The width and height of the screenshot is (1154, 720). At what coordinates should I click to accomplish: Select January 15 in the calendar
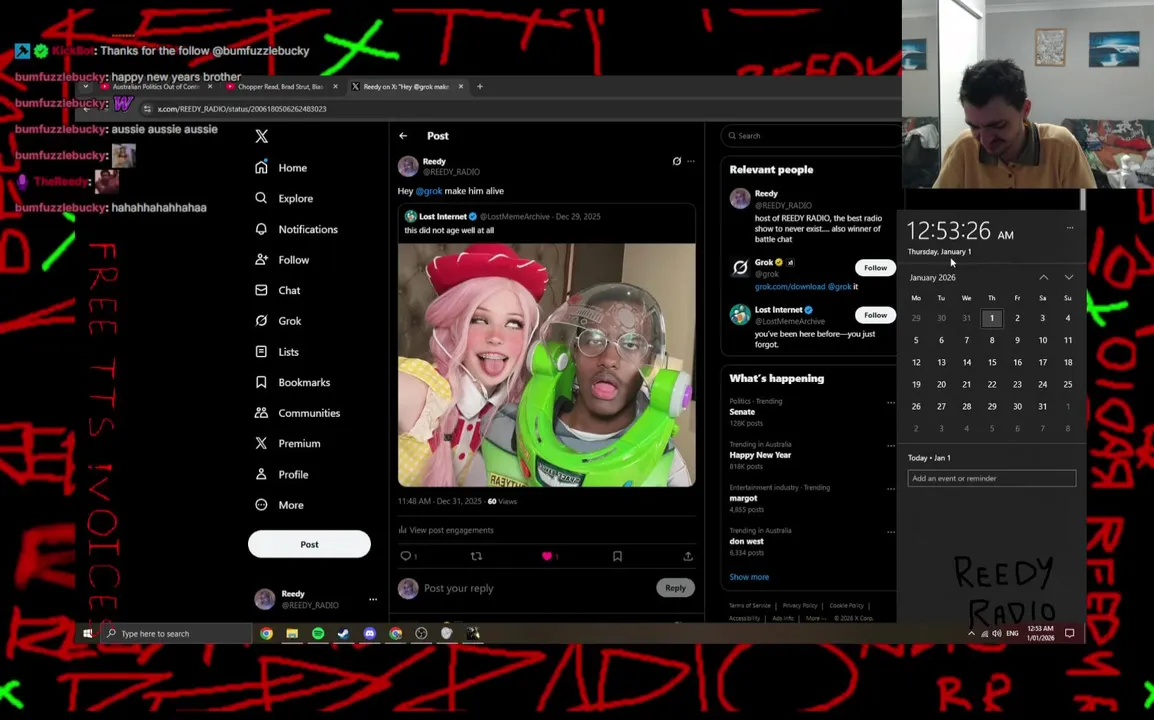coord(991,362)
